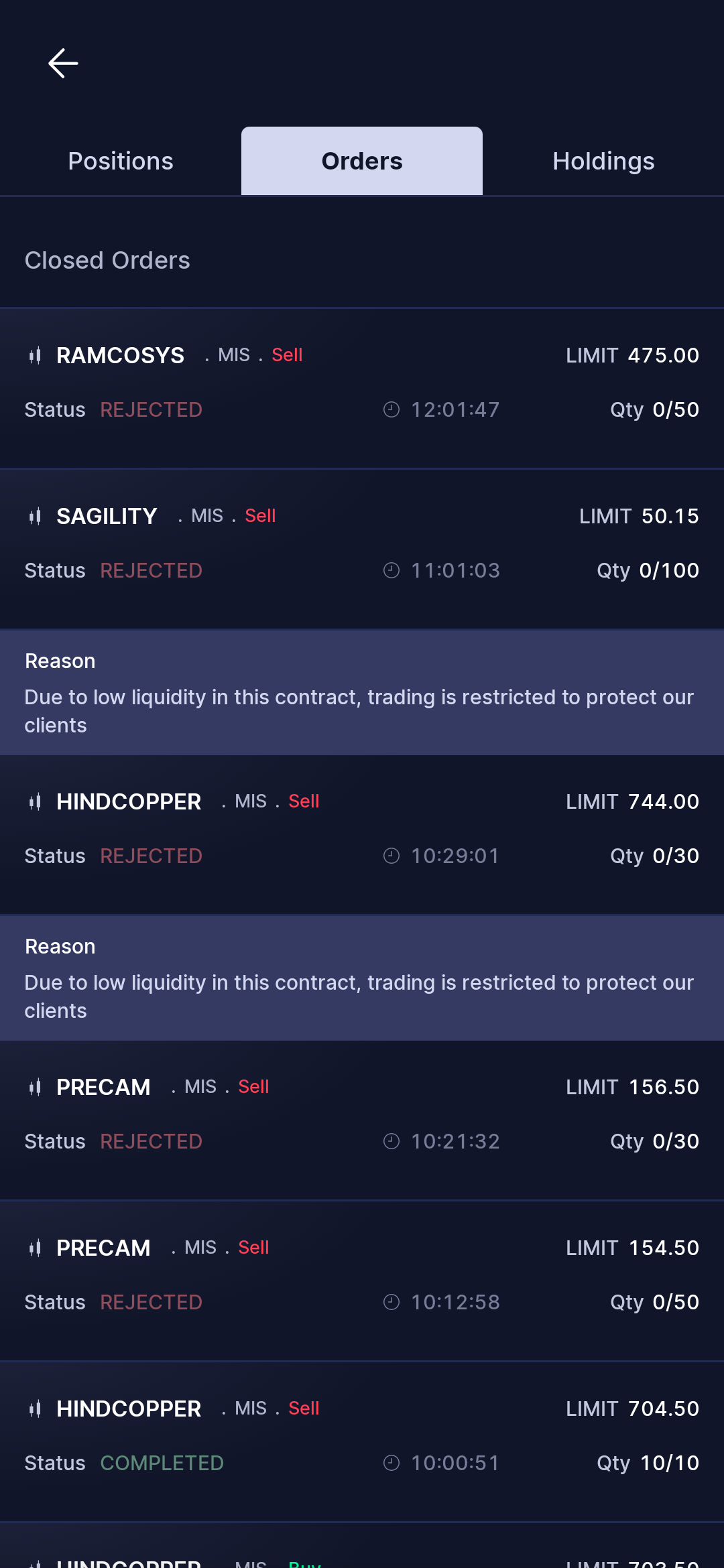Click the Closed Orders section header
Screen dimensions: 724x1568
pos(107,261)
